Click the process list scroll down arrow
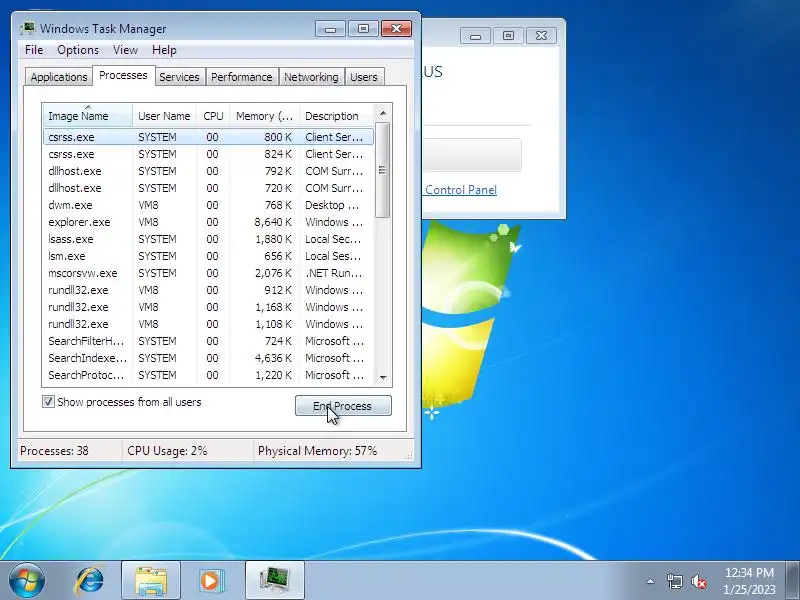Screen dimensions: 800x600 383,378
